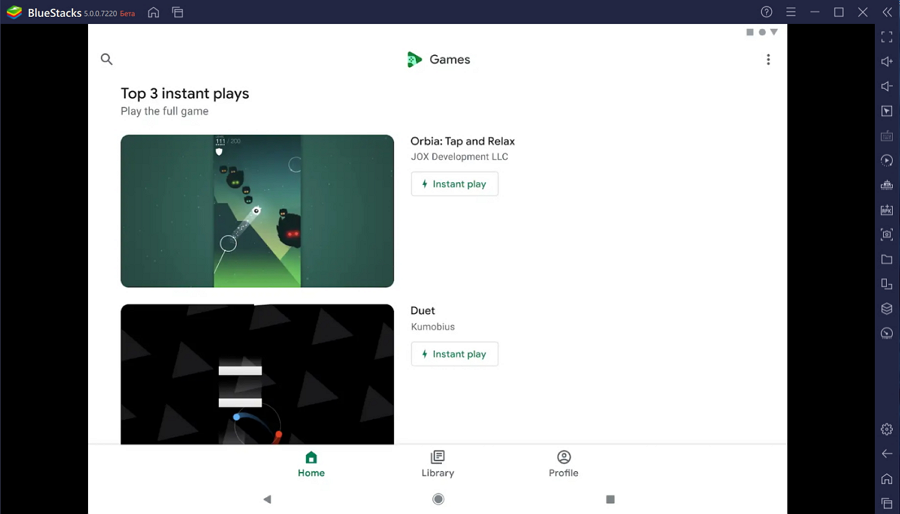Launch Instant play for Orbia

[x=455, y=184]
